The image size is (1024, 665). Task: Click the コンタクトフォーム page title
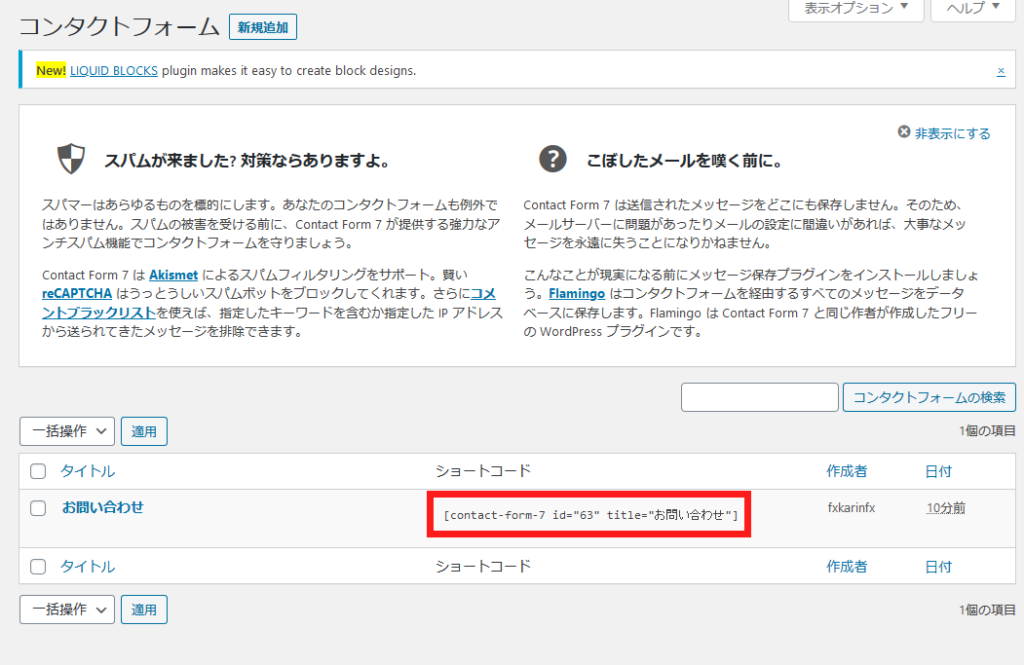(x=119, y=27)
